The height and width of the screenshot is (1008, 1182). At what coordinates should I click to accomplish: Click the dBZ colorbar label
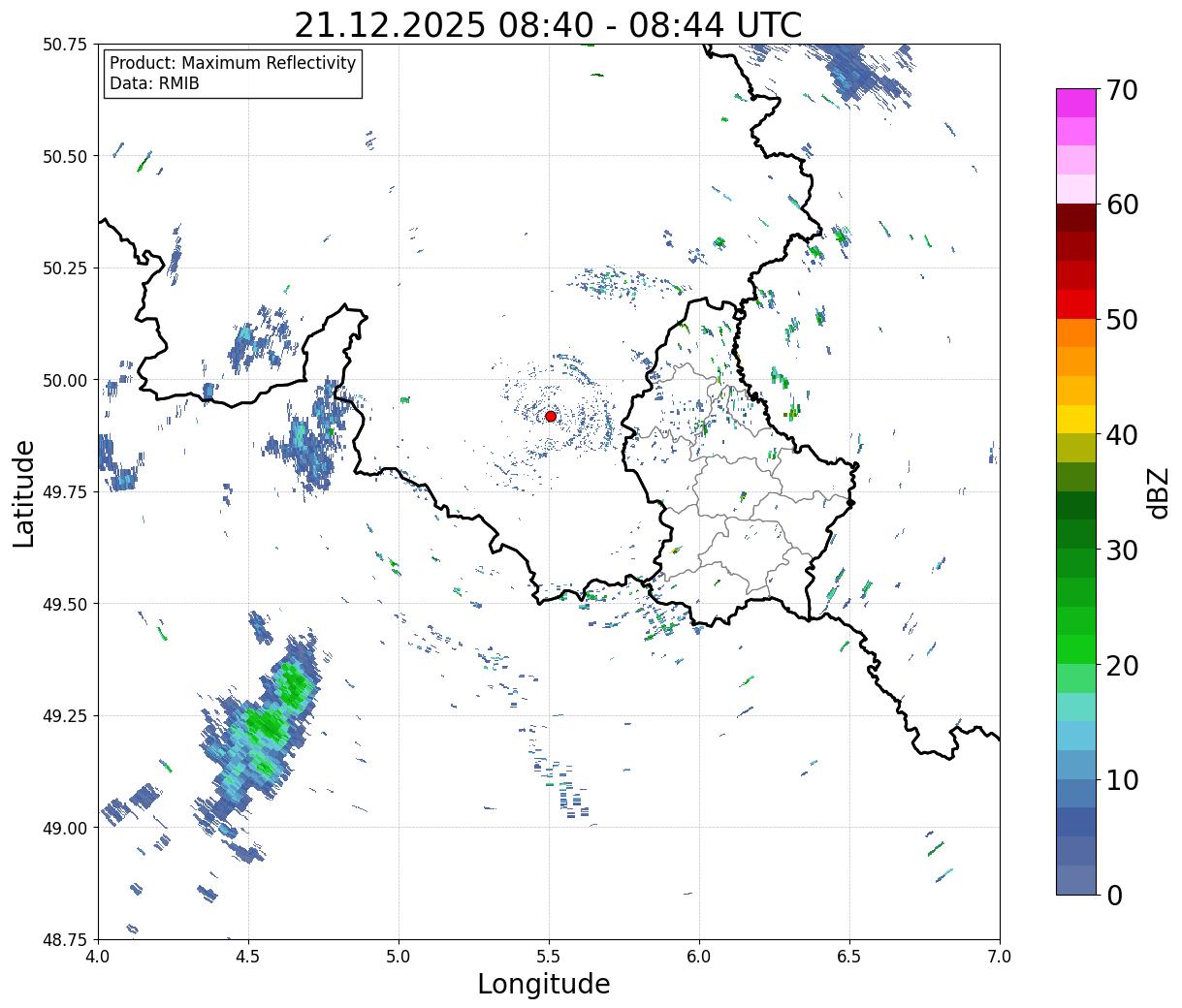[x=1157, y=492]
